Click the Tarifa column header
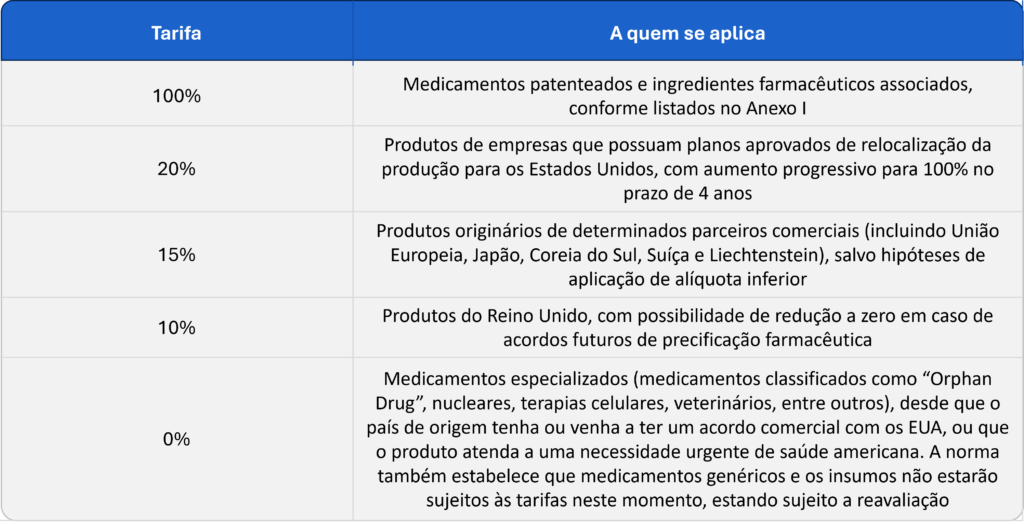Viewport: 1024px width, 524px height. 176,33
